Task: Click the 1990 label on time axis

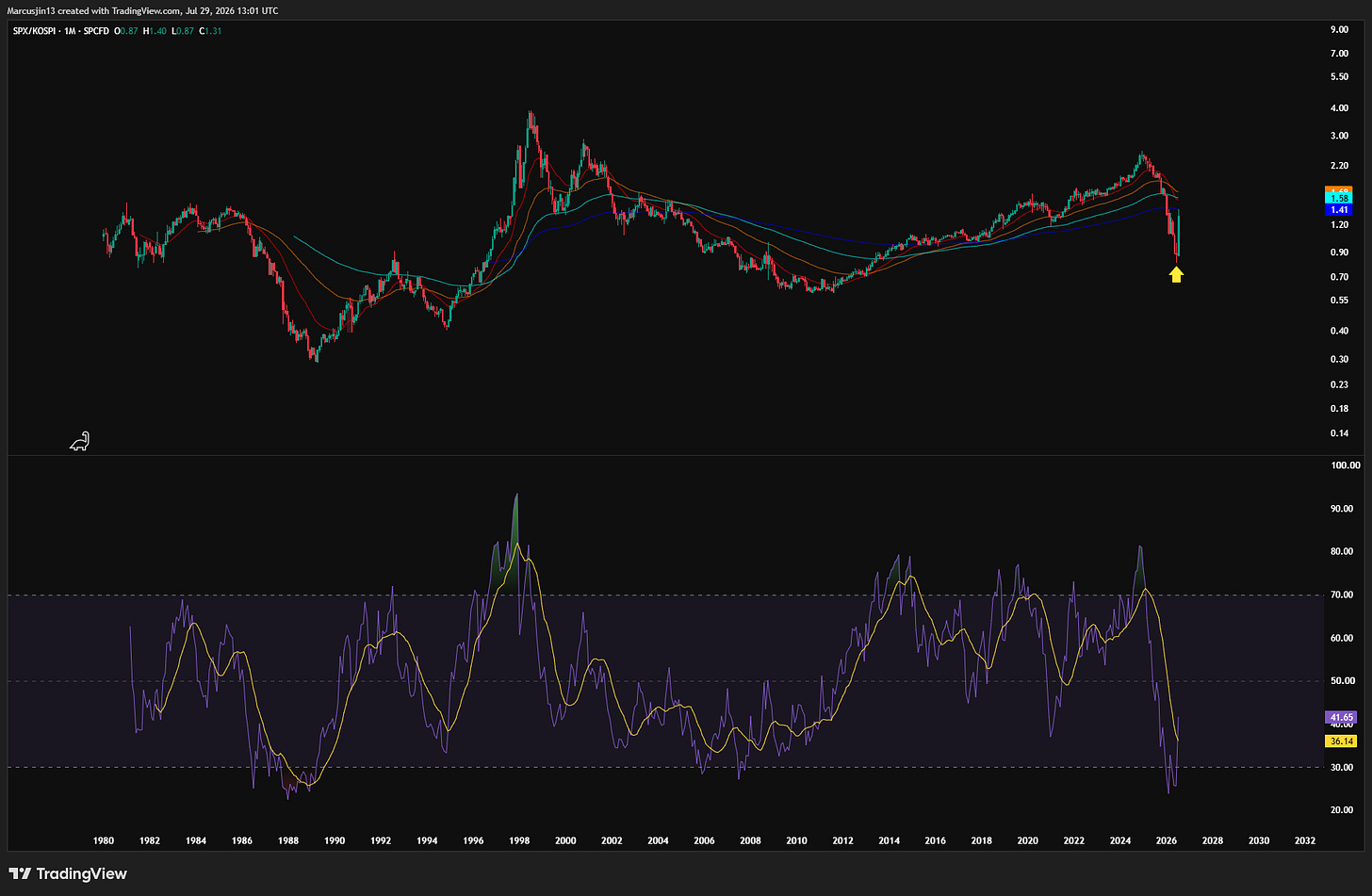Action: coord(335,841)
